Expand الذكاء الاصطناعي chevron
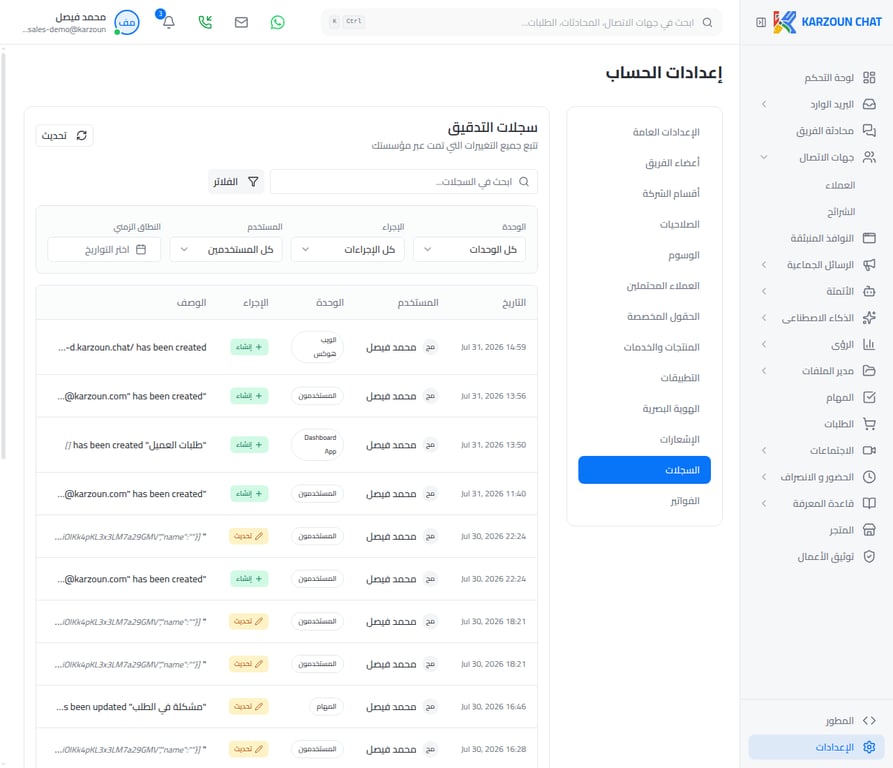 [764, 318]
